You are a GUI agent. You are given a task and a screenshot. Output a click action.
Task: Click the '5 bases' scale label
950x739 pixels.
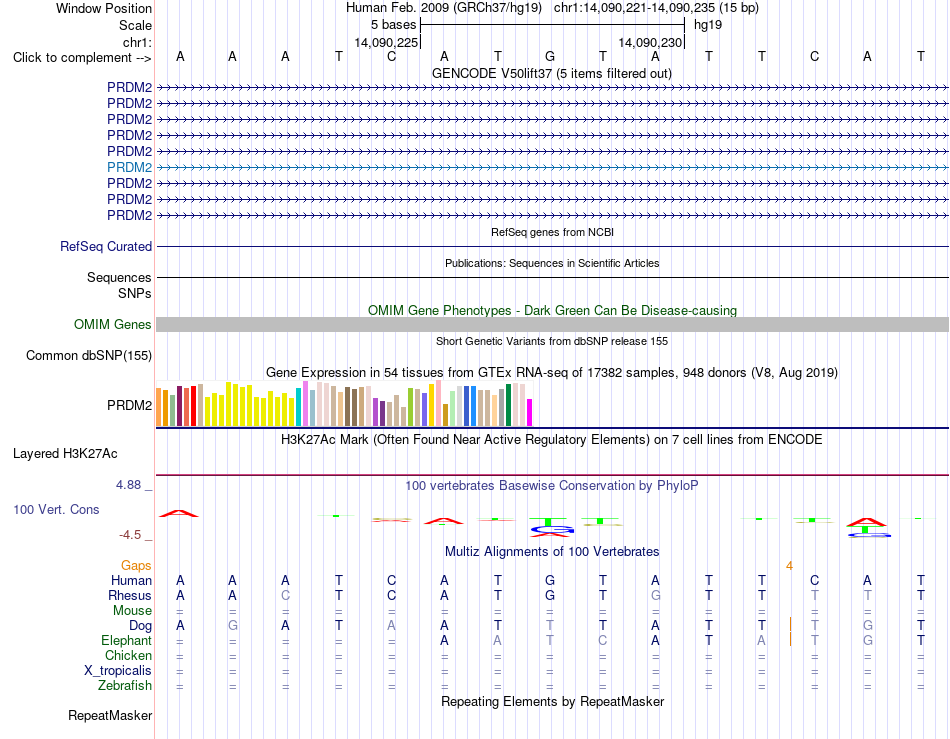(394, 25)
